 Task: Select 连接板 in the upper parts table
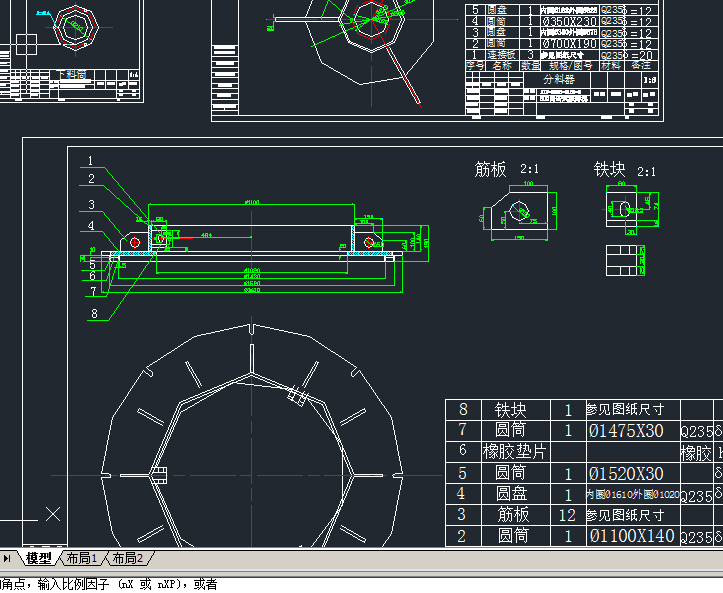[x=501, y=55]
